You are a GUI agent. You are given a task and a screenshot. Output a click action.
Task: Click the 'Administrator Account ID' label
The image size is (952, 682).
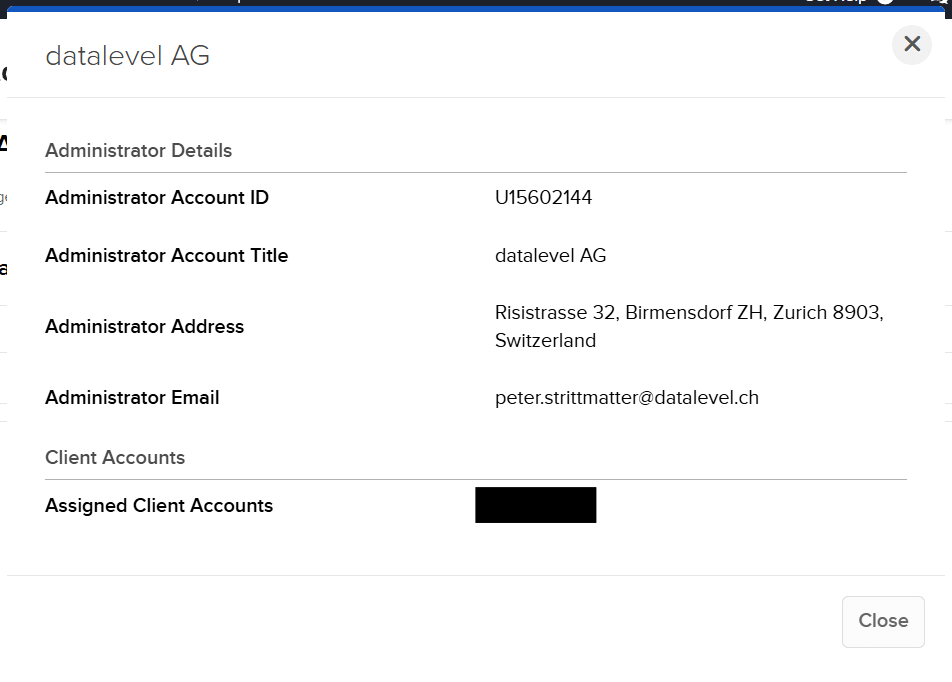point(157,197)
